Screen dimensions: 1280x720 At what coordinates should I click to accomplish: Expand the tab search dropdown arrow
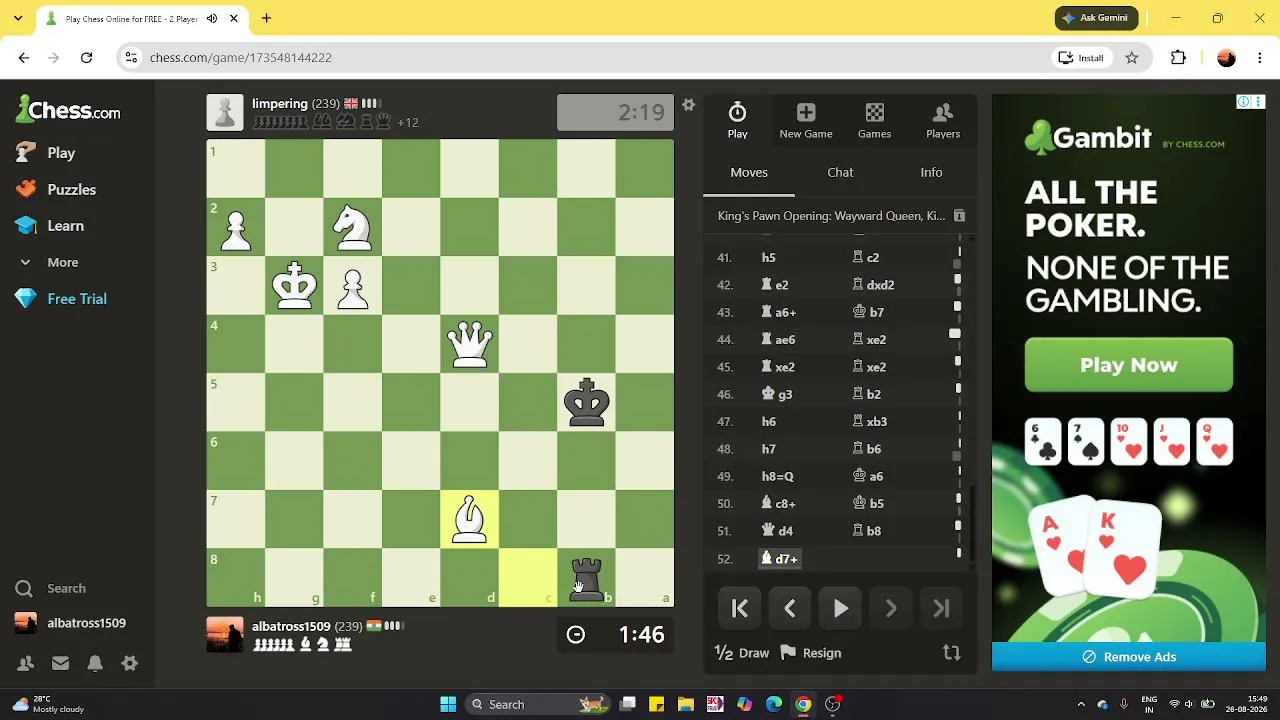coord(17,18)
